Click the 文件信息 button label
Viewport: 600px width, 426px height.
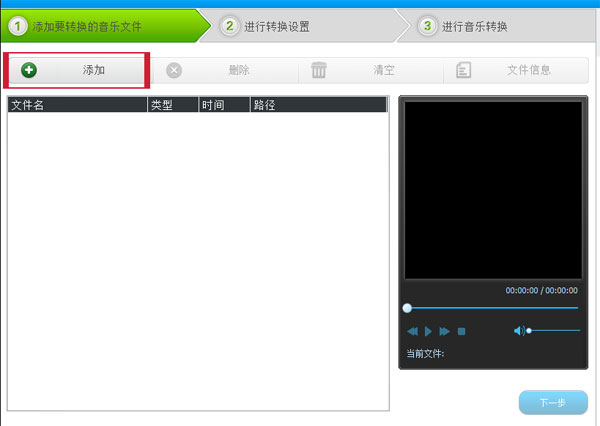tap(529, 70)
